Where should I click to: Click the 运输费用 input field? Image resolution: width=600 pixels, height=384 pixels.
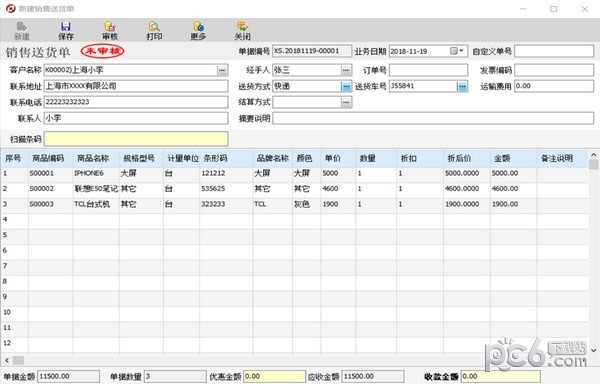click(x=554, y=86)
